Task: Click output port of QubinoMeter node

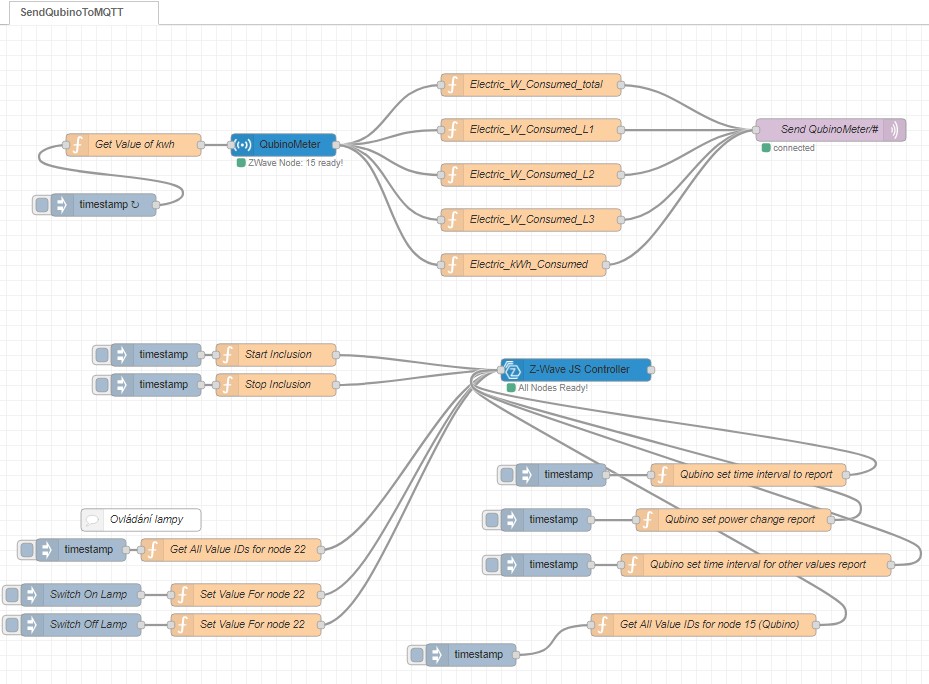Action: (336, 145)
